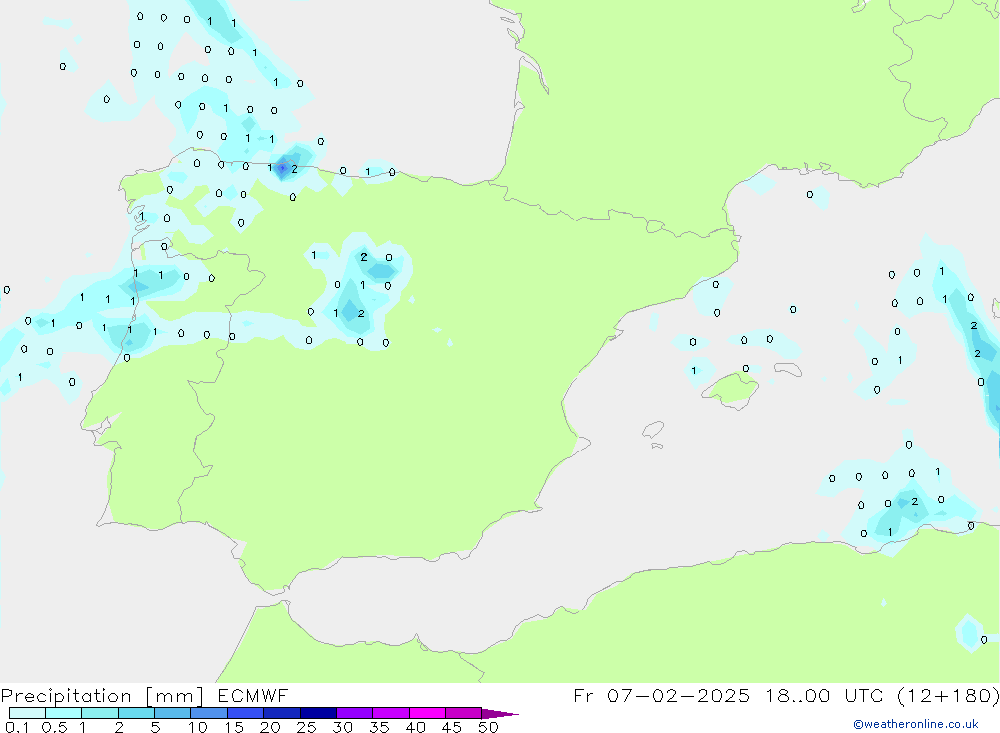Choose the magenta 45–50 mm legend swatch

[463, 714]
